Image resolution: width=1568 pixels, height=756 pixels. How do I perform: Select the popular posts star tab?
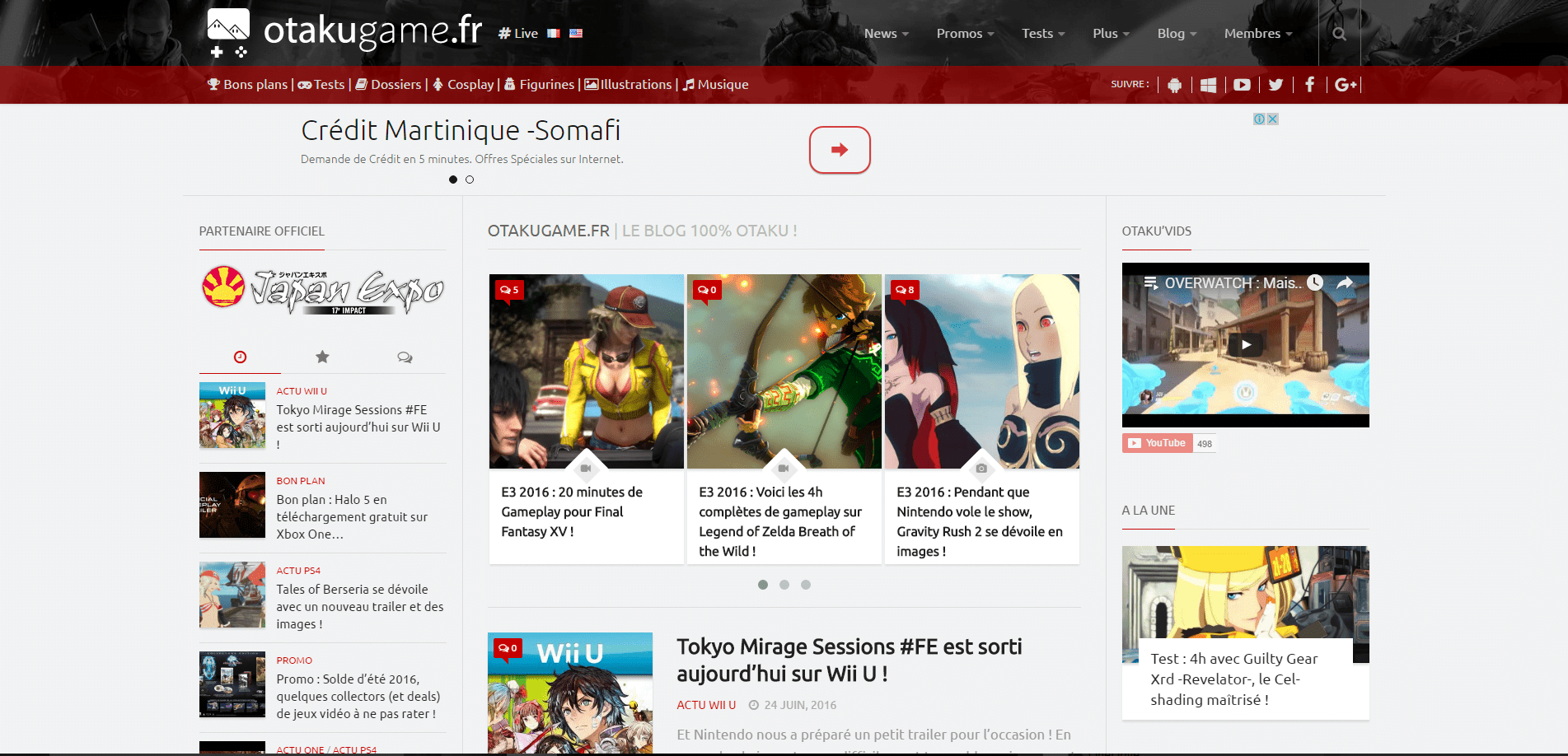[x=322, y=357]
